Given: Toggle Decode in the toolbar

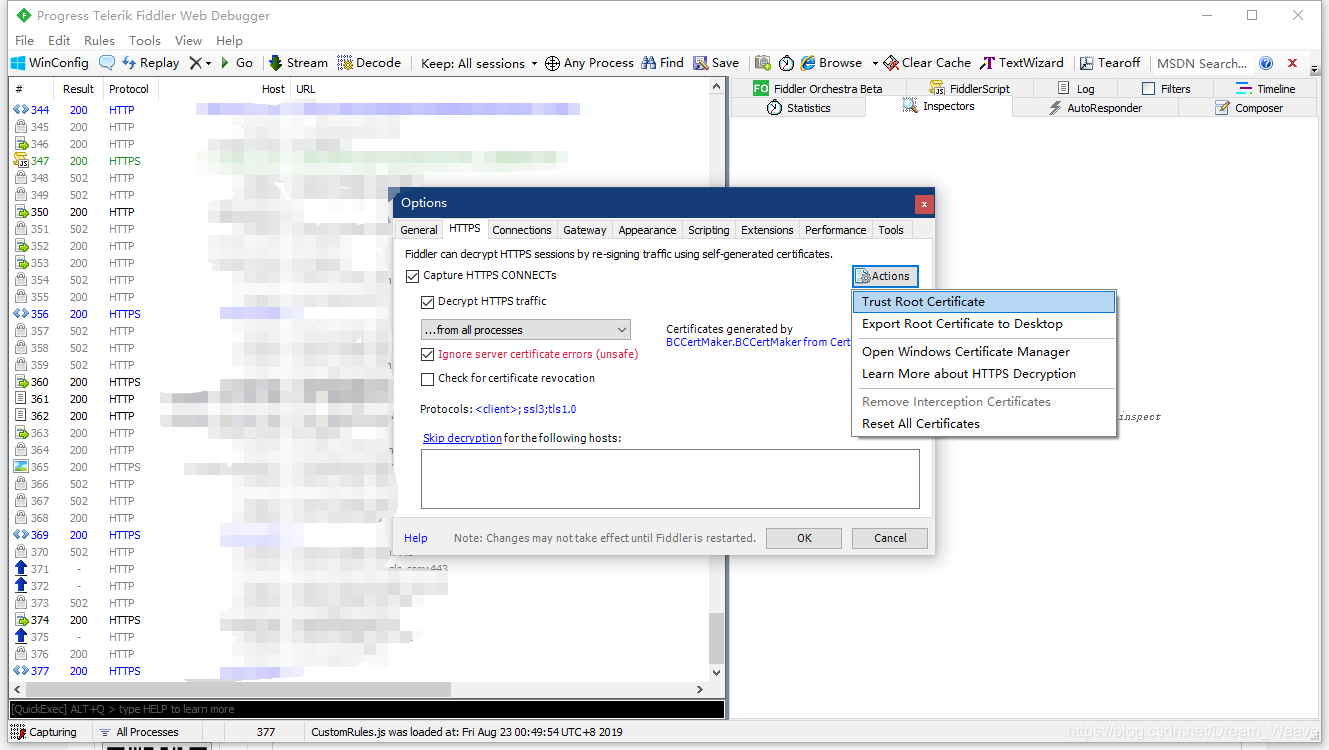Looking at the screenshot, I should point(369,63).
